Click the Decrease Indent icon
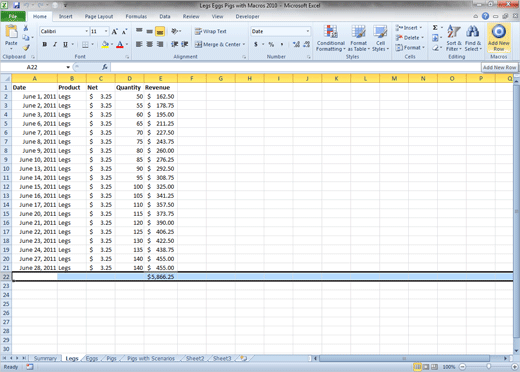This screenshot has height=372, width=520. pos(174,44)
